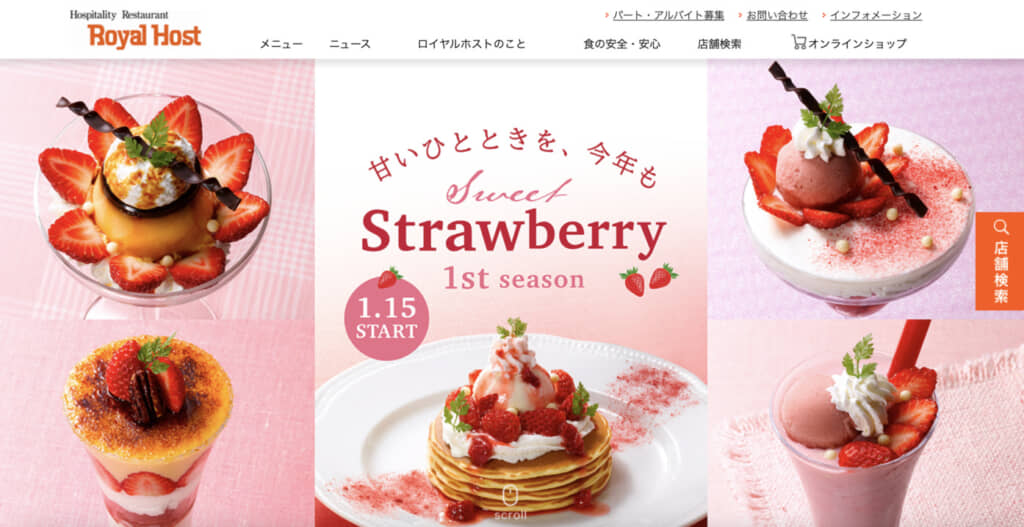The image size is (1024, 527).
Task: Click the shopping cart icon
Action: 799,42
